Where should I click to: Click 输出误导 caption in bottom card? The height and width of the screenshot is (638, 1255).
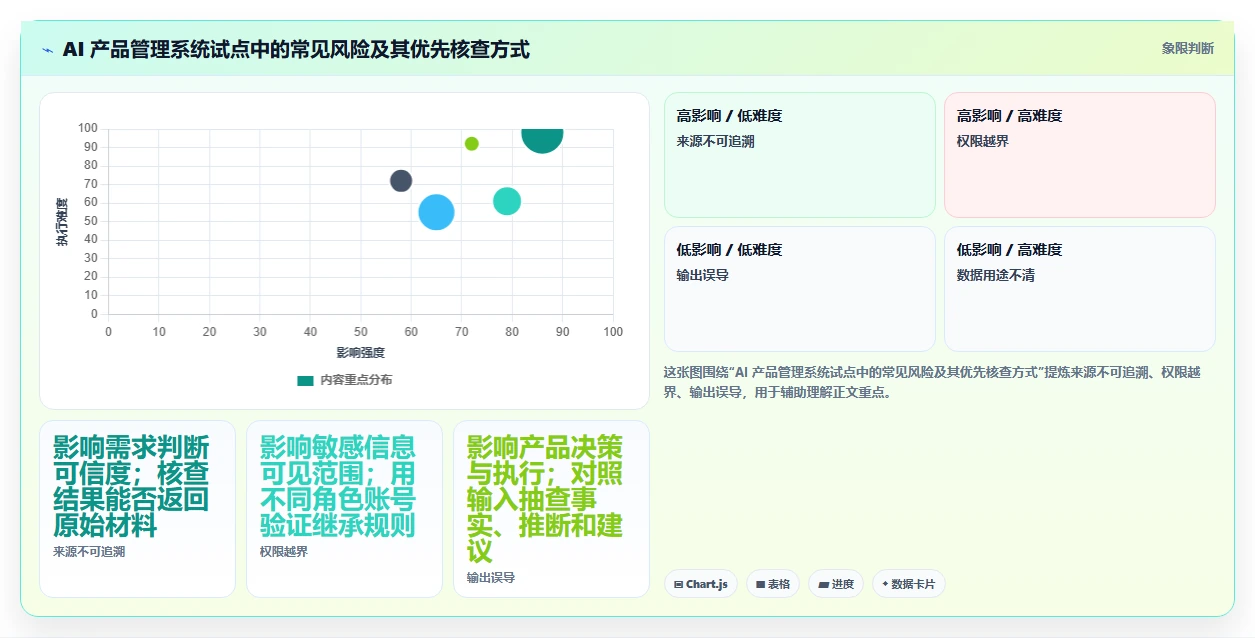(x=491, y=578)
